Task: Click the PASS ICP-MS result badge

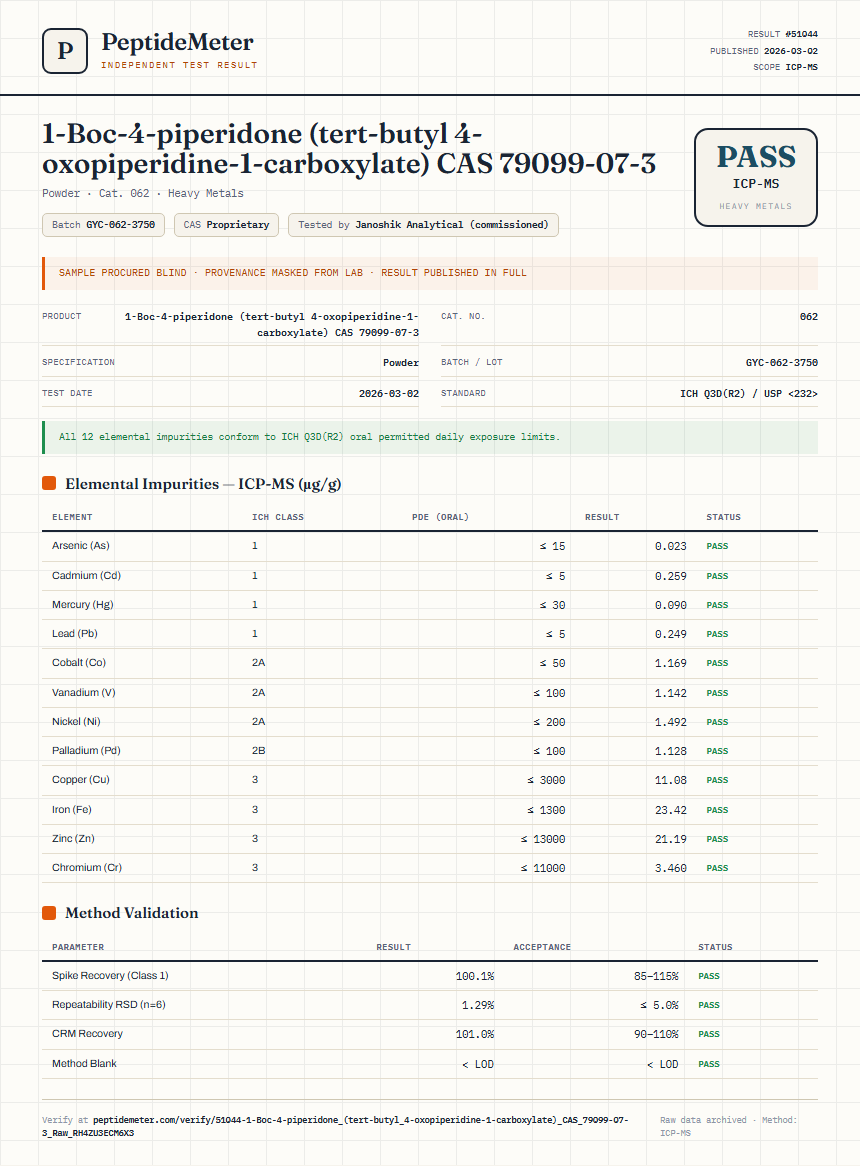Action: (755, 177)
